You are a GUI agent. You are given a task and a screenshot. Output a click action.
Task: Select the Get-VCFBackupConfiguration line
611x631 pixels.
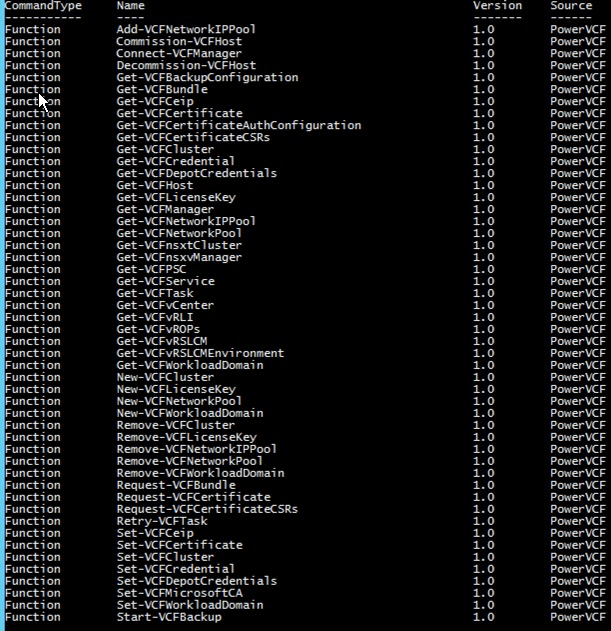click(x=206, y=77)
